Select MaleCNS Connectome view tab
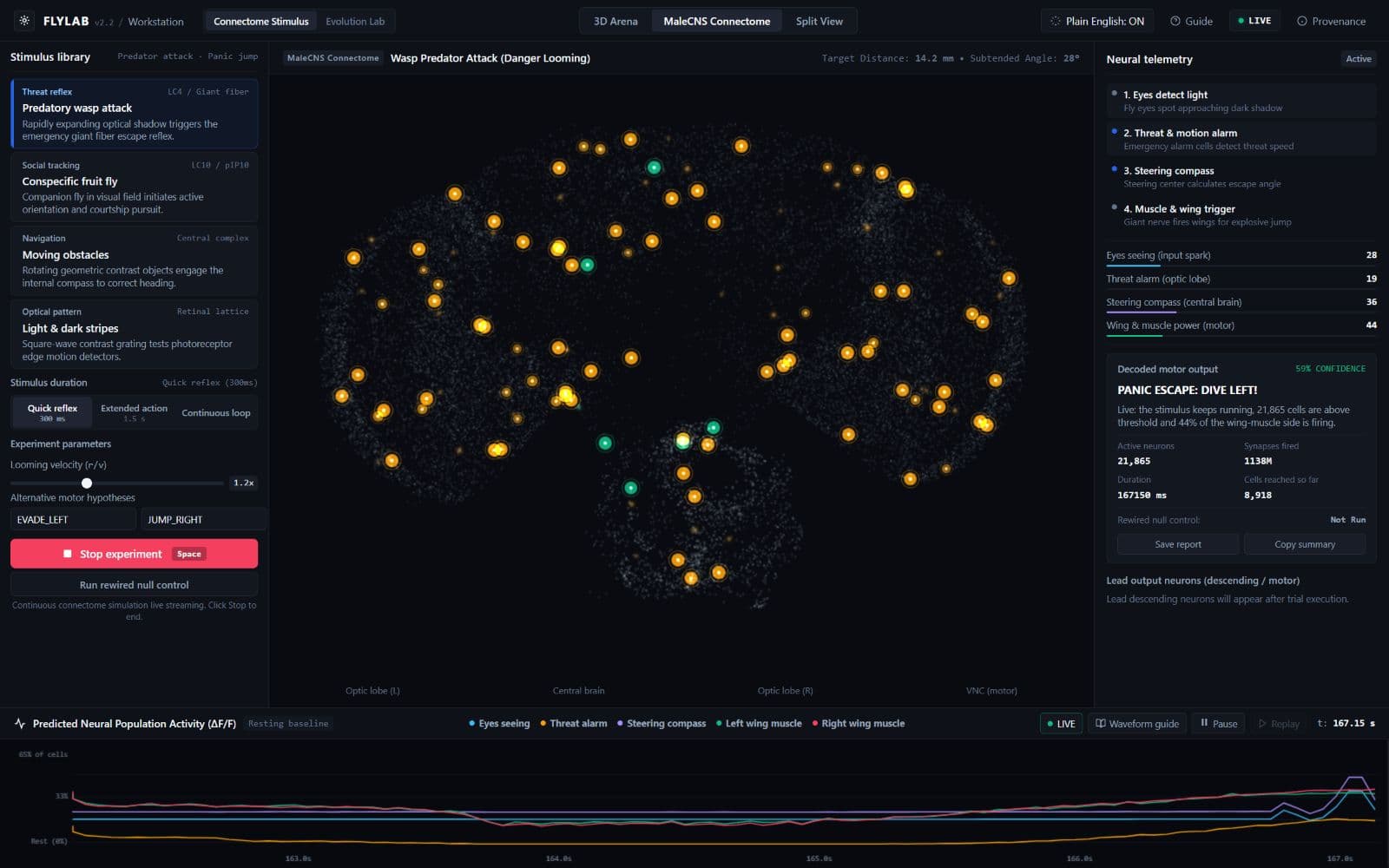 coord(716,21)
